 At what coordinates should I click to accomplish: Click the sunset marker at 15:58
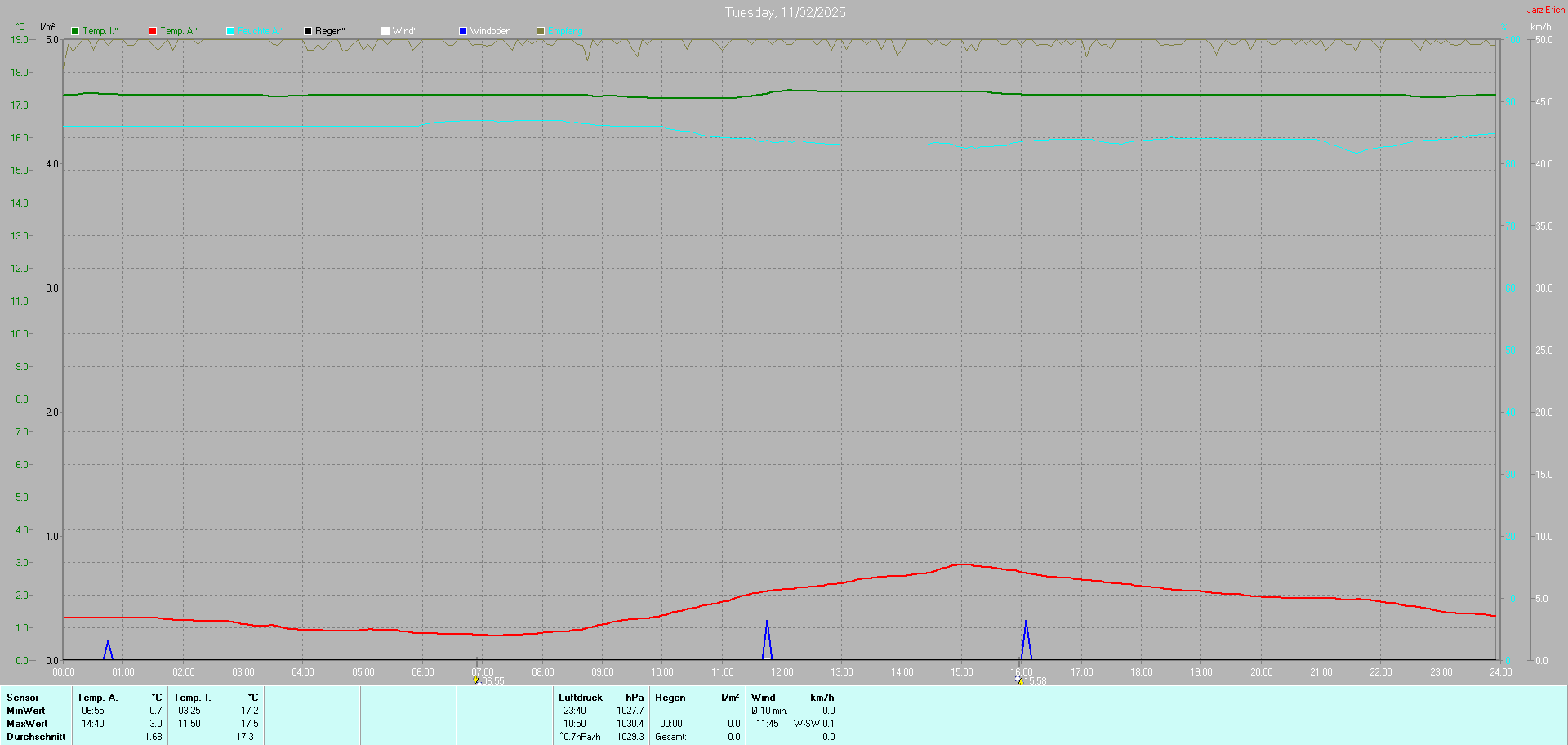tap(1019, 680)
